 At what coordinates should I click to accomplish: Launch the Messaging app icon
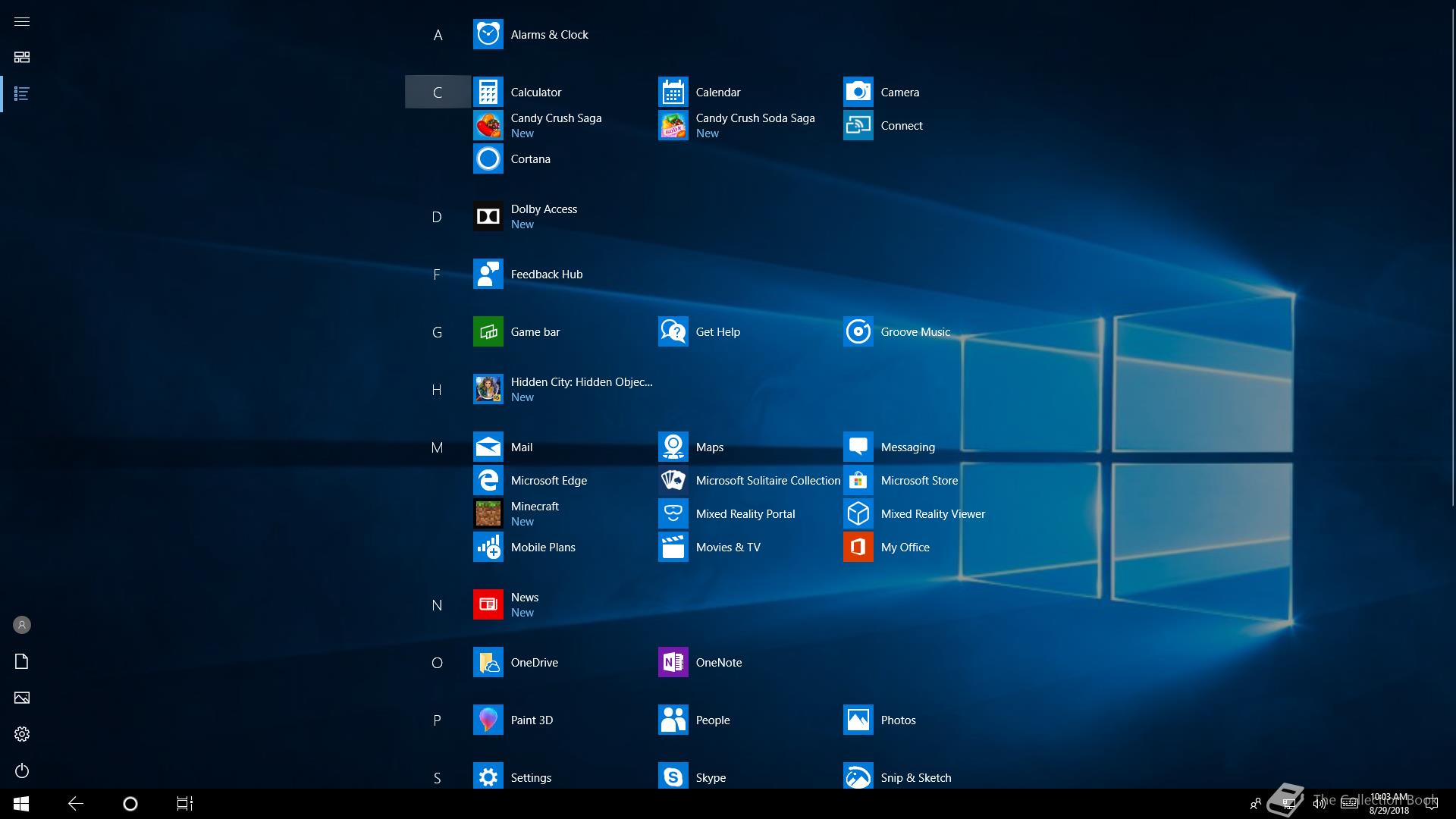858,447
